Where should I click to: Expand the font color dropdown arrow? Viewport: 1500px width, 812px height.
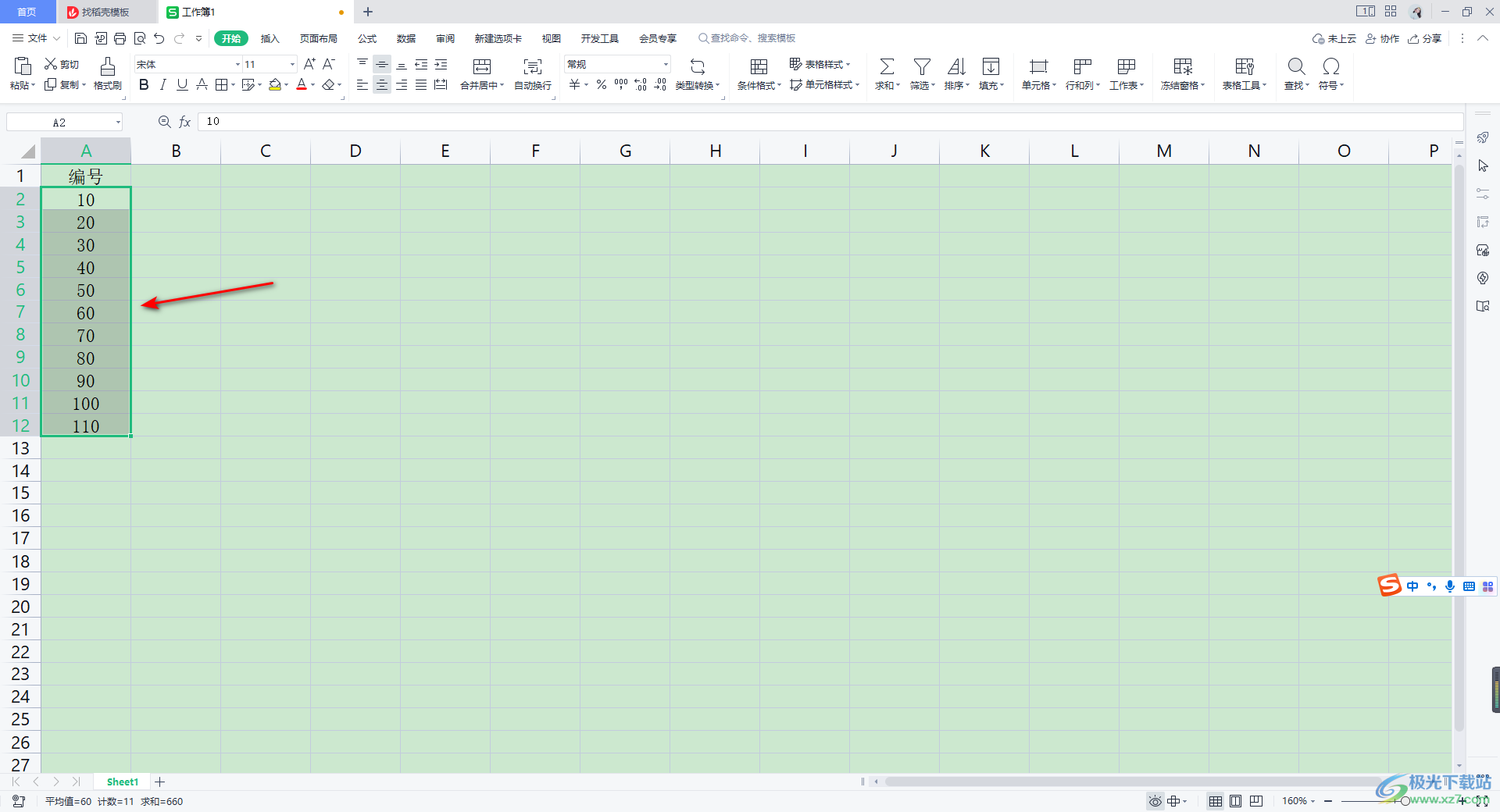pos(312,84)
